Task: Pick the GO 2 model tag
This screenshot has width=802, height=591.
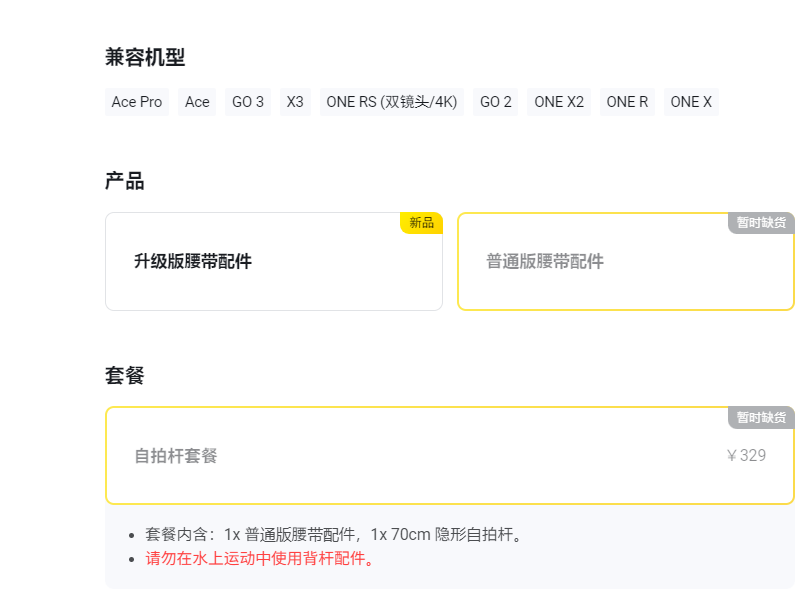Action: point(495,102)
